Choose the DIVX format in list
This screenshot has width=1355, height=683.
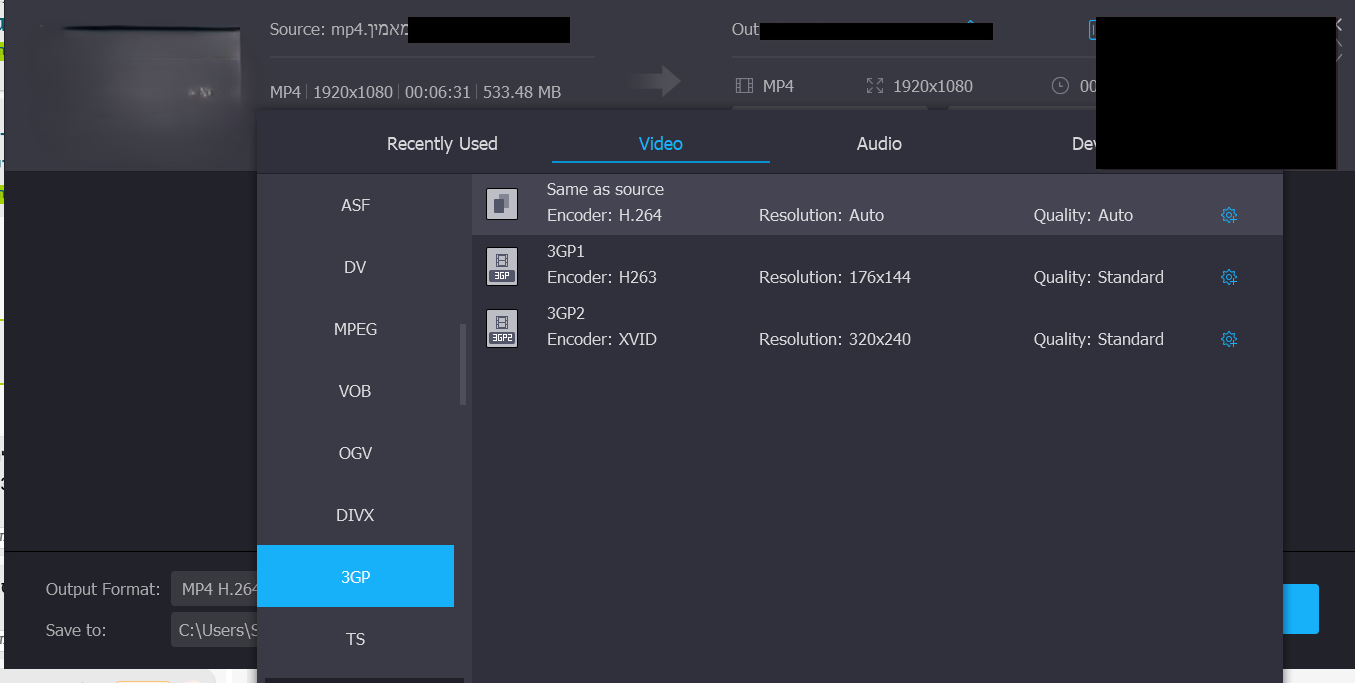[x=355, y=515]
